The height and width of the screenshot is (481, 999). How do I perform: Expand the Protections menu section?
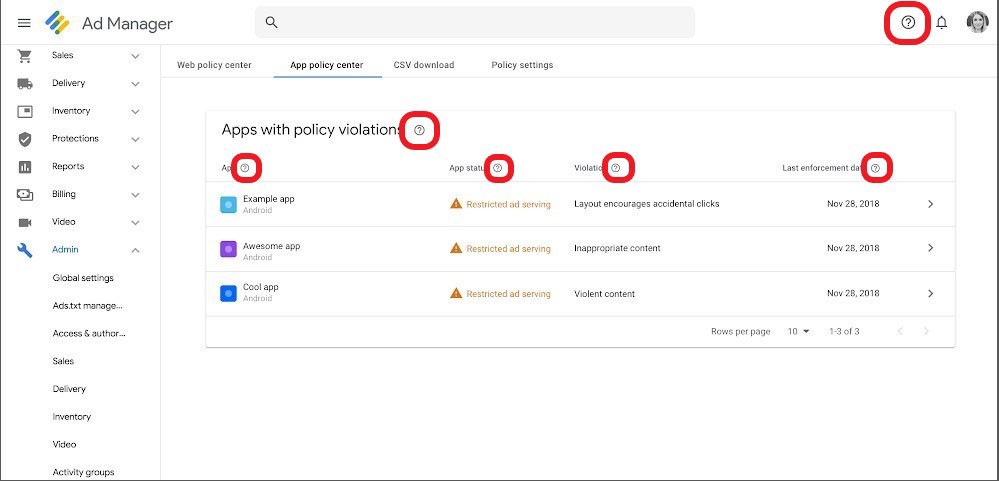pos(135,139)
